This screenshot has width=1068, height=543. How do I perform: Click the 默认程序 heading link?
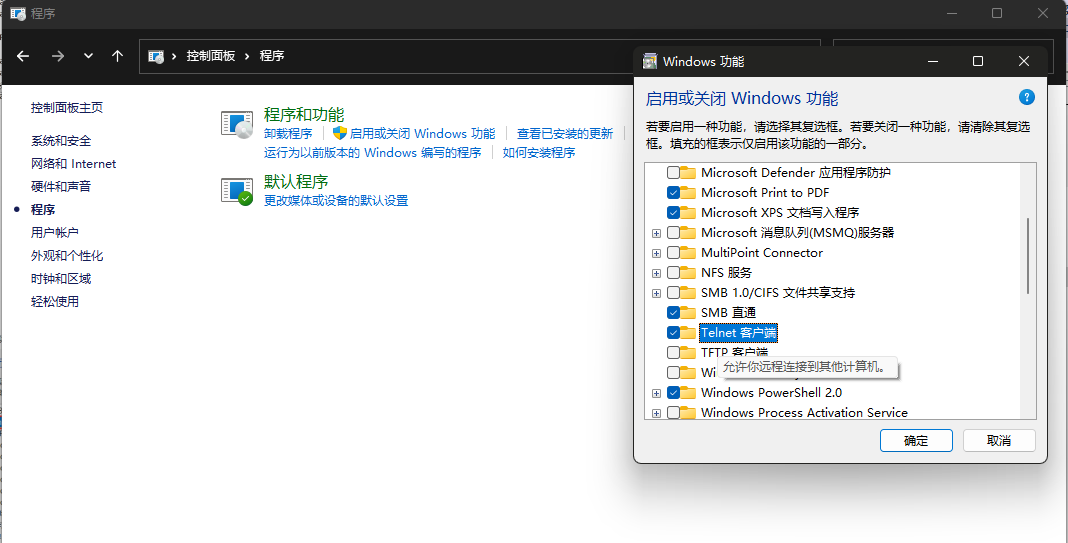296,182
